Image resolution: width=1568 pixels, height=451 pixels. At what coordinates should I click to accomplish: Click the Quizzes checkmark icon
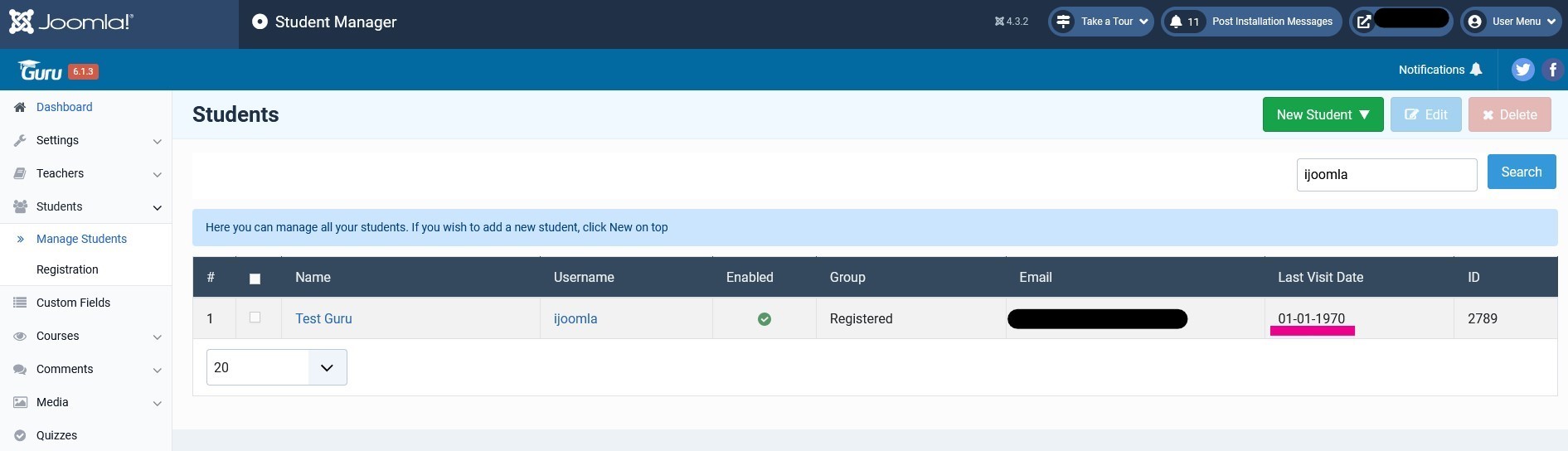click(20, 435)
